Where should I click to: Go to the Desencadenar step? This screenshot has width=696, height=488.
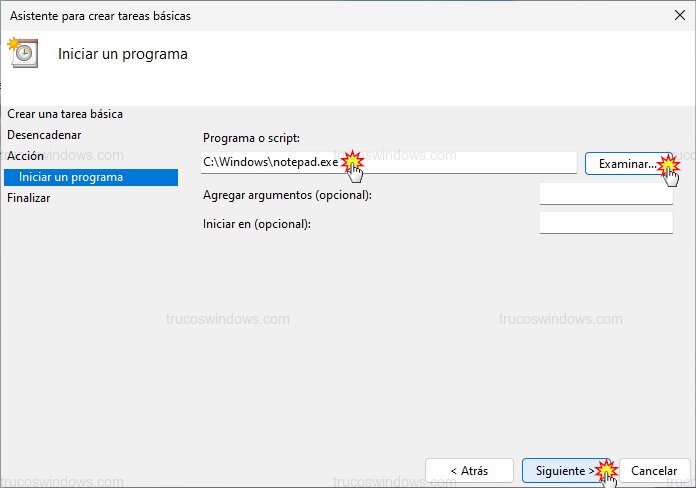click(x=44, y=135)
